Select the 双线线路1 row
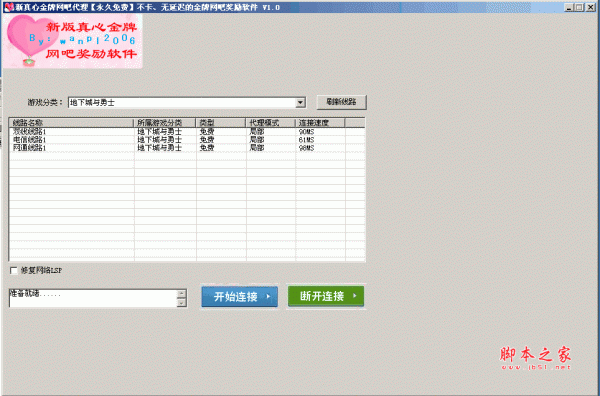The image size is (600, 396). (187, 132)
